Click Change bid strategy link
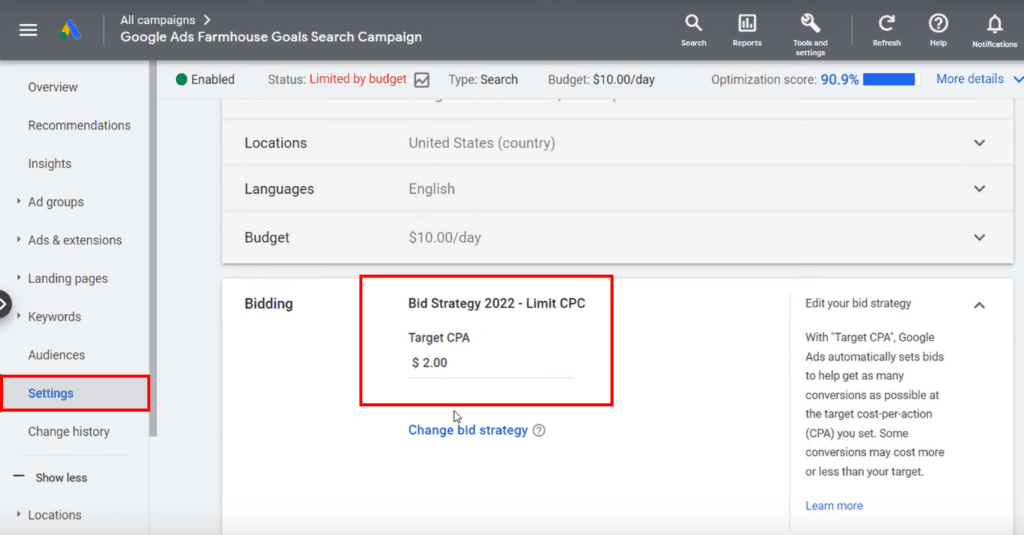 coord(468,430)
